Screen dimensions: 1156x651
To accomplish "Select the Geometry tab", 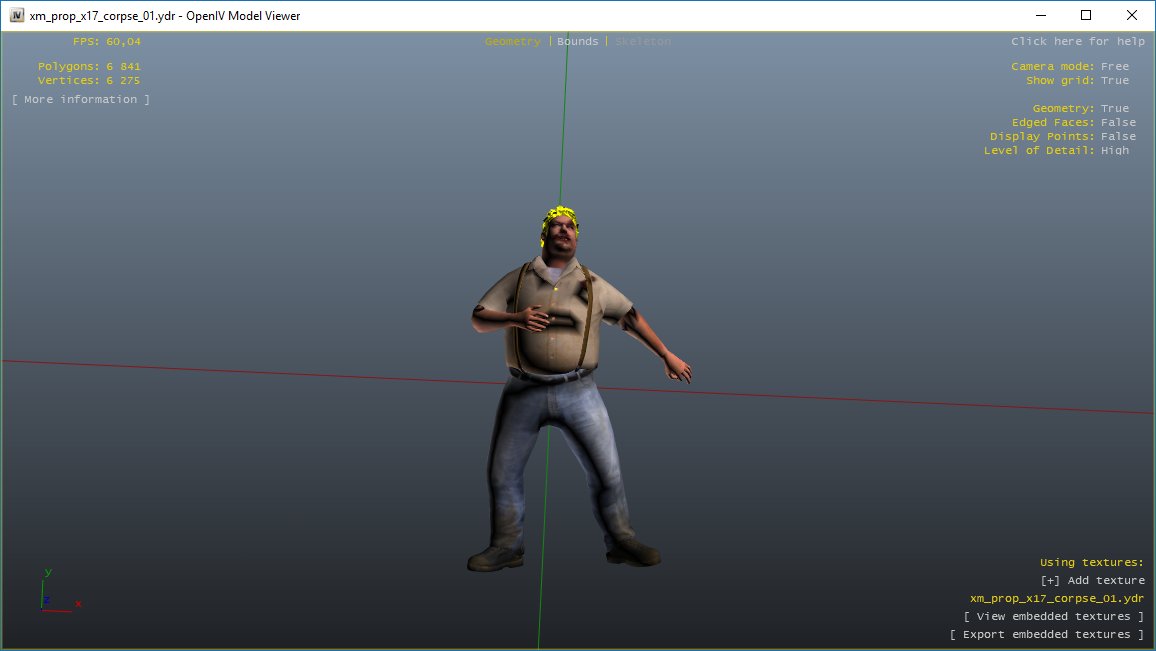I will tap(512, 41).
